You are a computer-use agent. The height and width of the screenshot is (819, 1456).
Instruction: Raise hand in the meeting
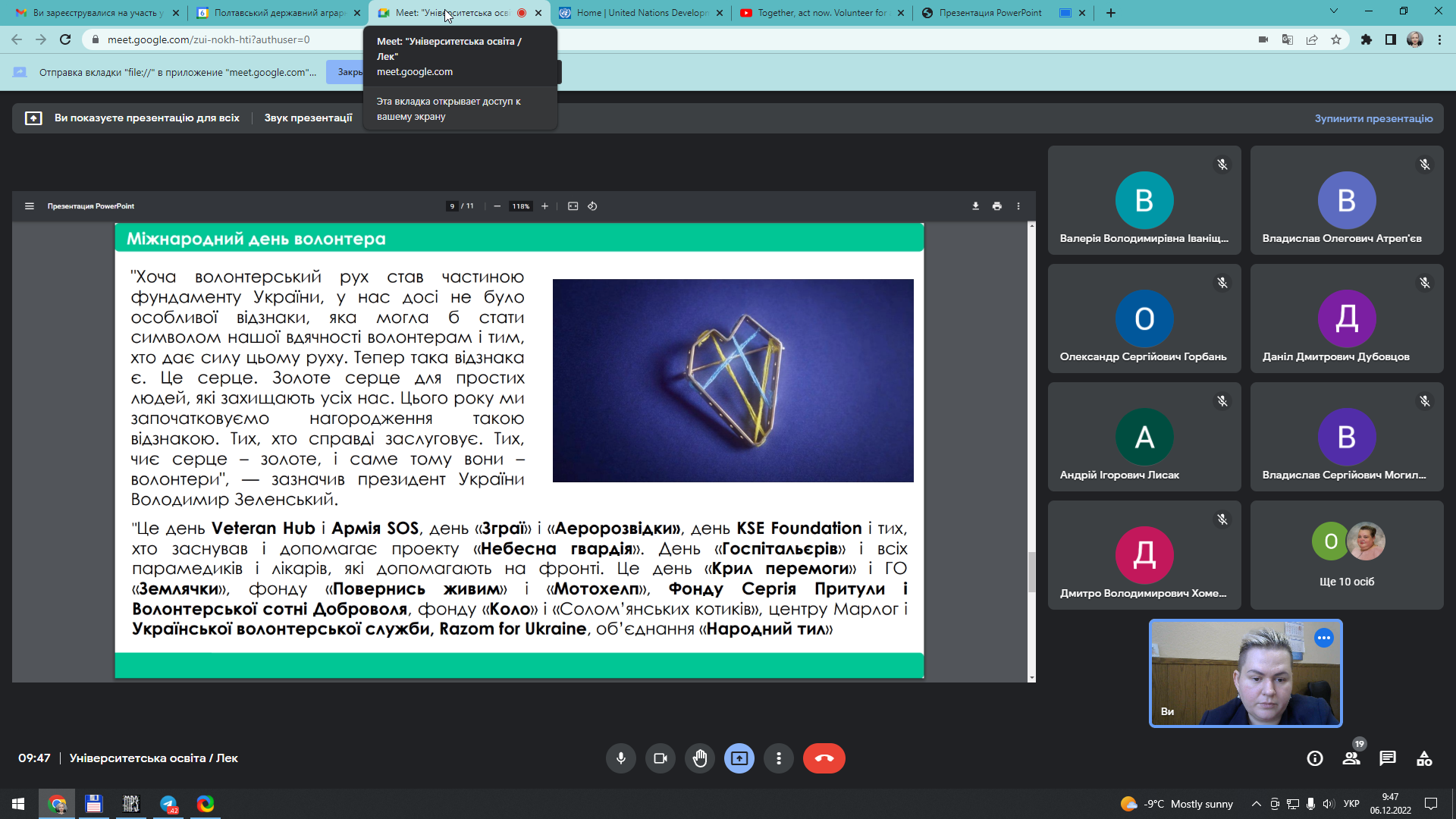pyautogui.click(x=699, y=758)
